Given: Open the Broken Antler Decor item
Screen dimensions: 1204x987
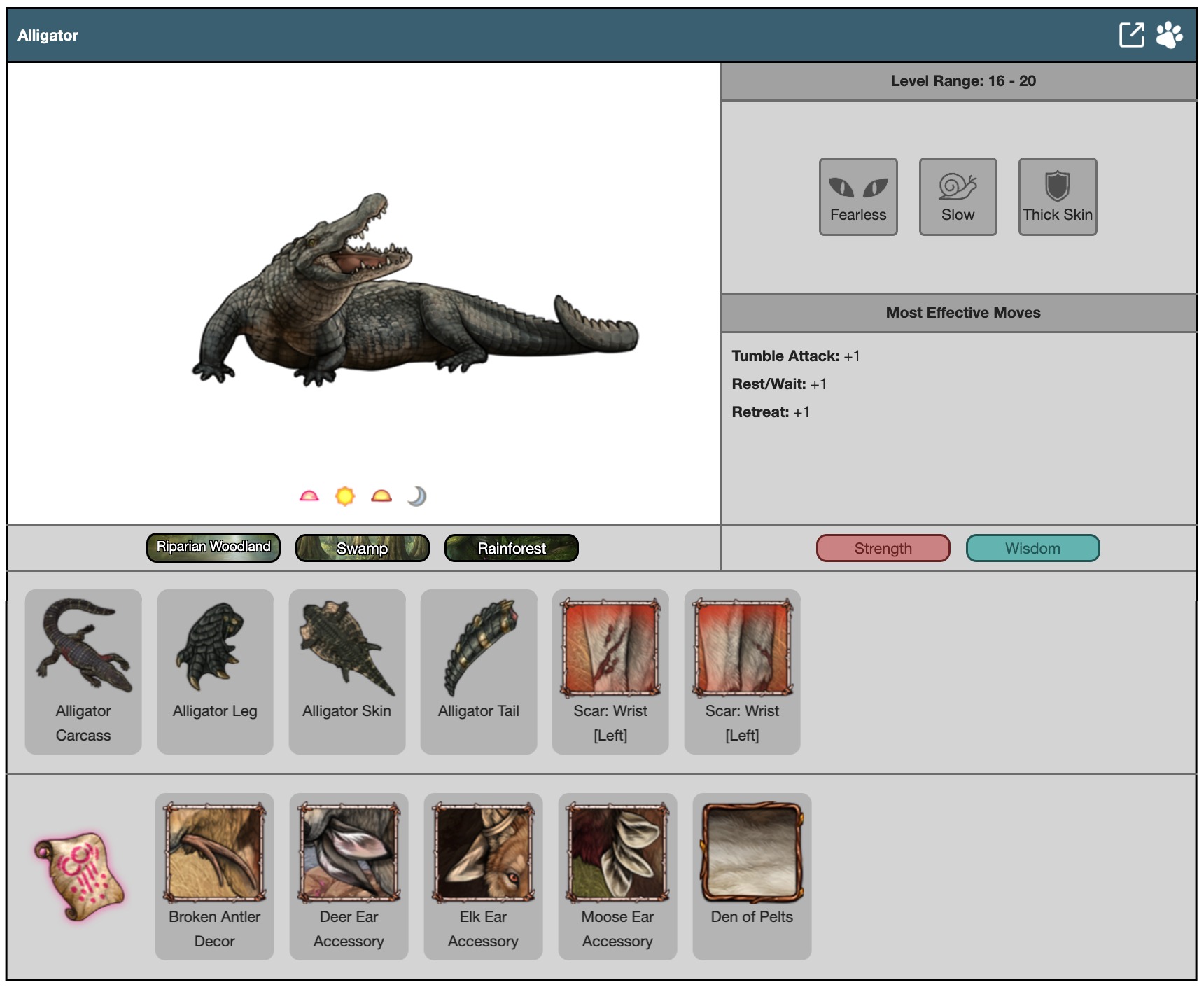Looking at the screenshot, I should 215,876.
